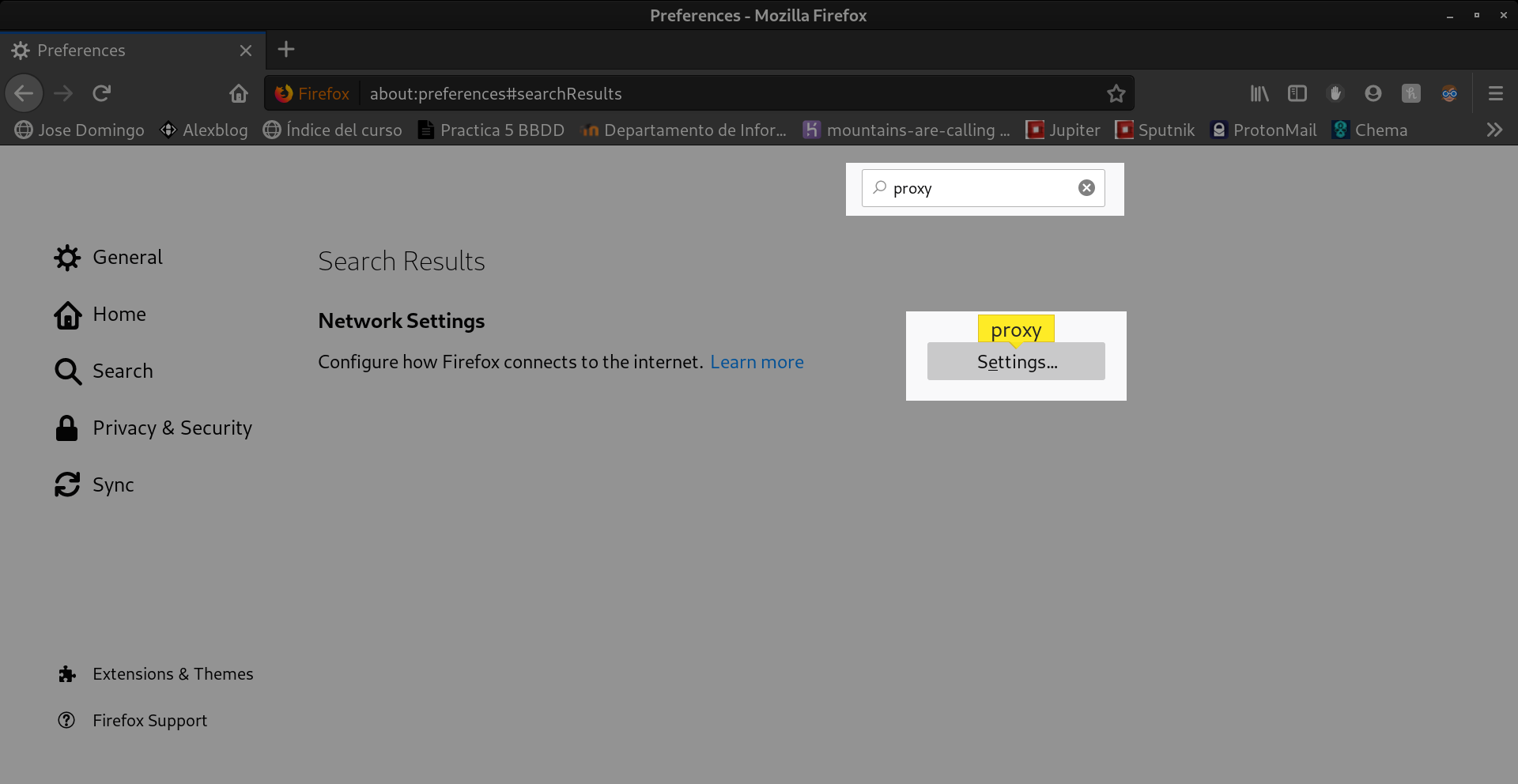
Task: Reload the current page
Action: coord(101,94)
